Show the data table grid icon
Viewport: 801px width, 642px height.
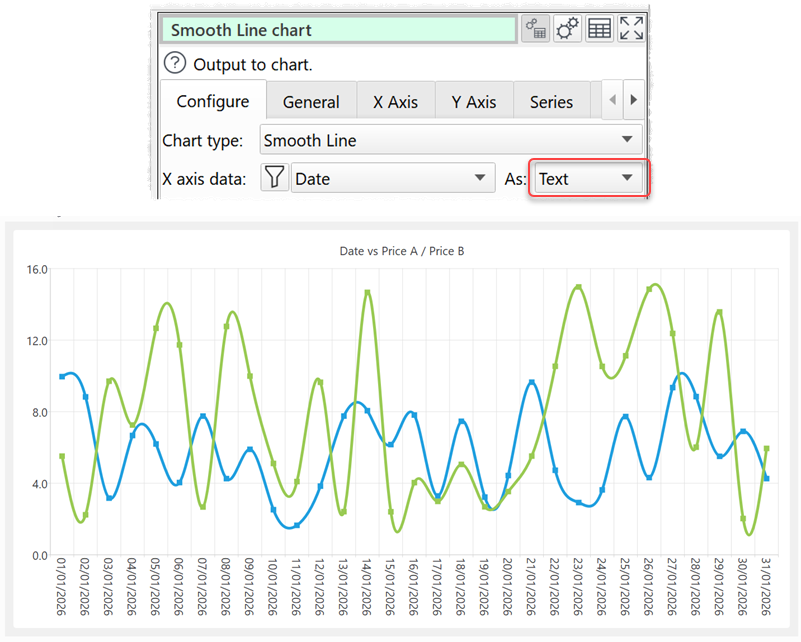tap(599, 29)
